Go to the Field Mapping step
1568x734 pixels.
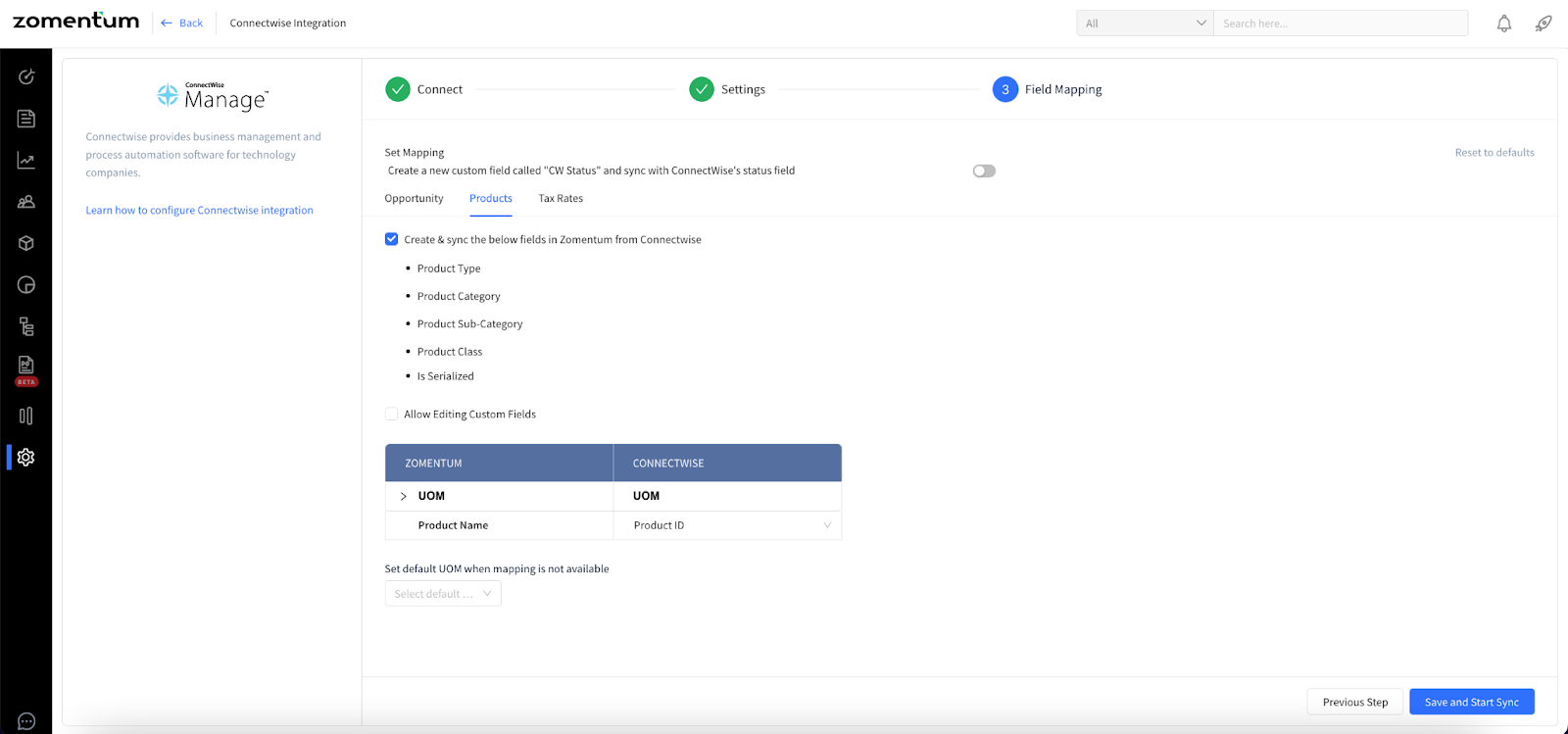coord(1047,89)
